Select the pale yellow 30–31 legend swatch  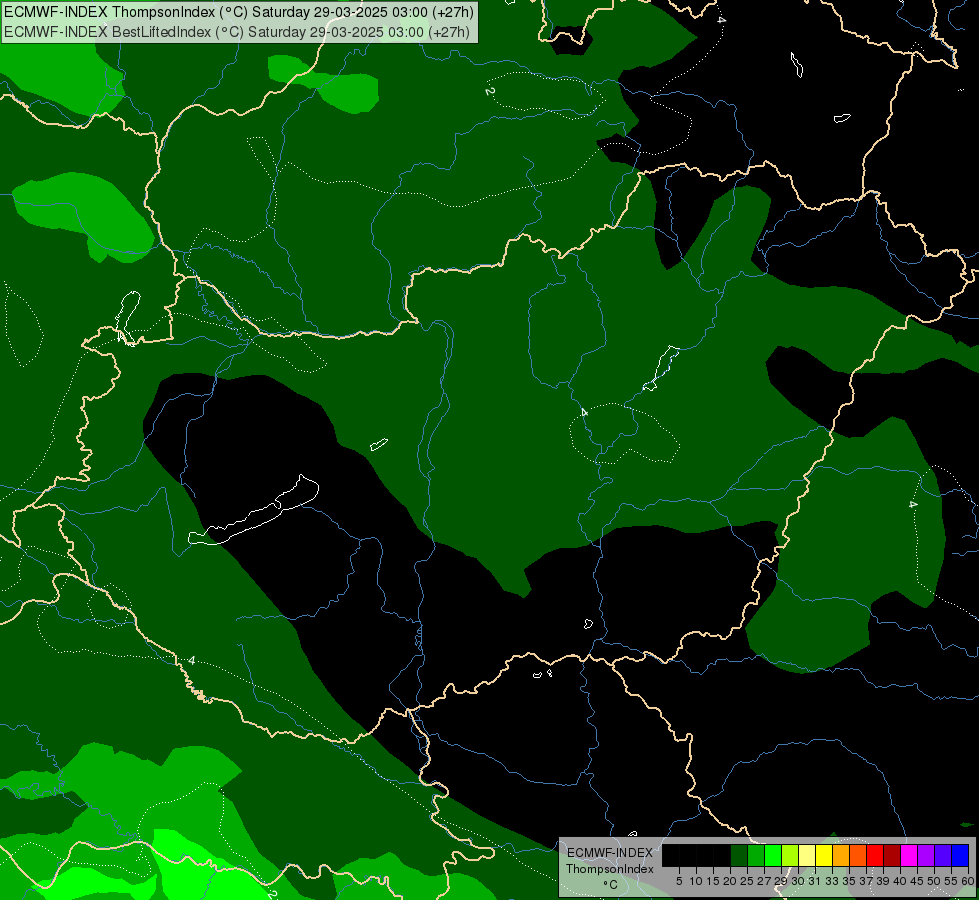coord(807,855)
